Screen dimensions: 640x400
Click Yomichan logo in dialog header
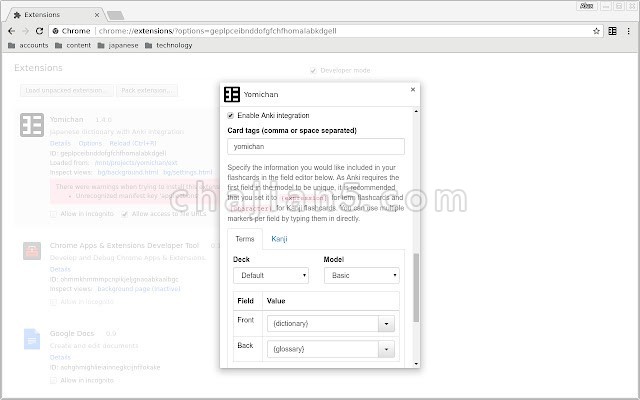232,94
